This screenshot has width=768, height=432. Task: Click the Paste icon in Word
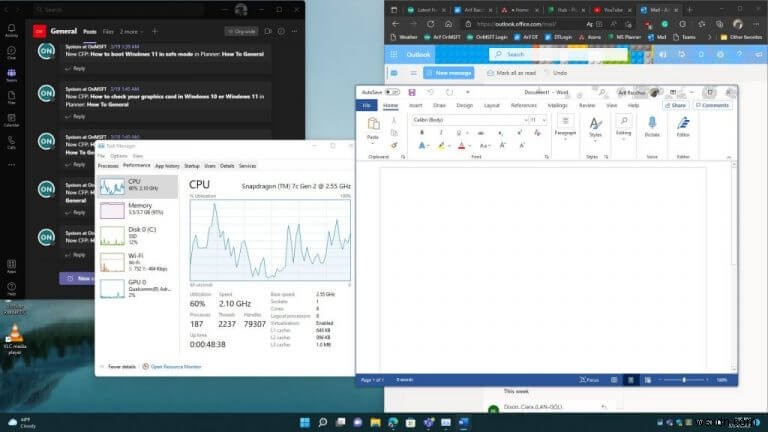click(x=373, y=124)
